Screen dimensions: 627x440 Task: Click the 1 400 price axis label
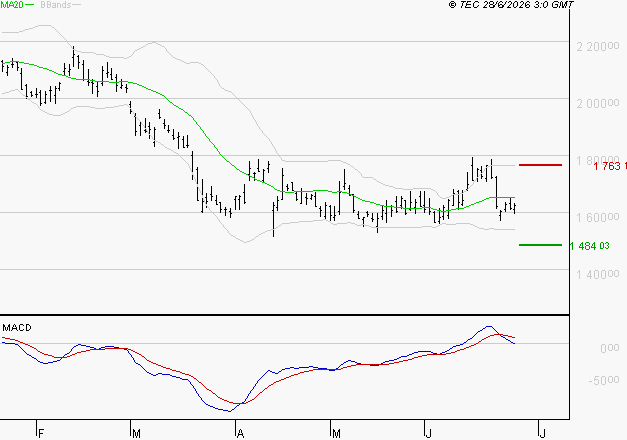[x=598, y=274]
